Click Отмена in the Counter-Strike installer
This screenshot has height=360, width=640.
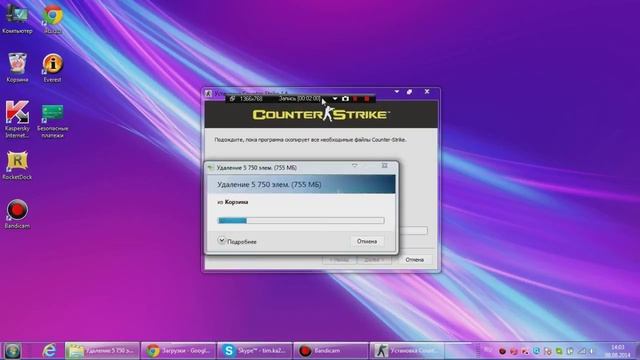[415, 260]
